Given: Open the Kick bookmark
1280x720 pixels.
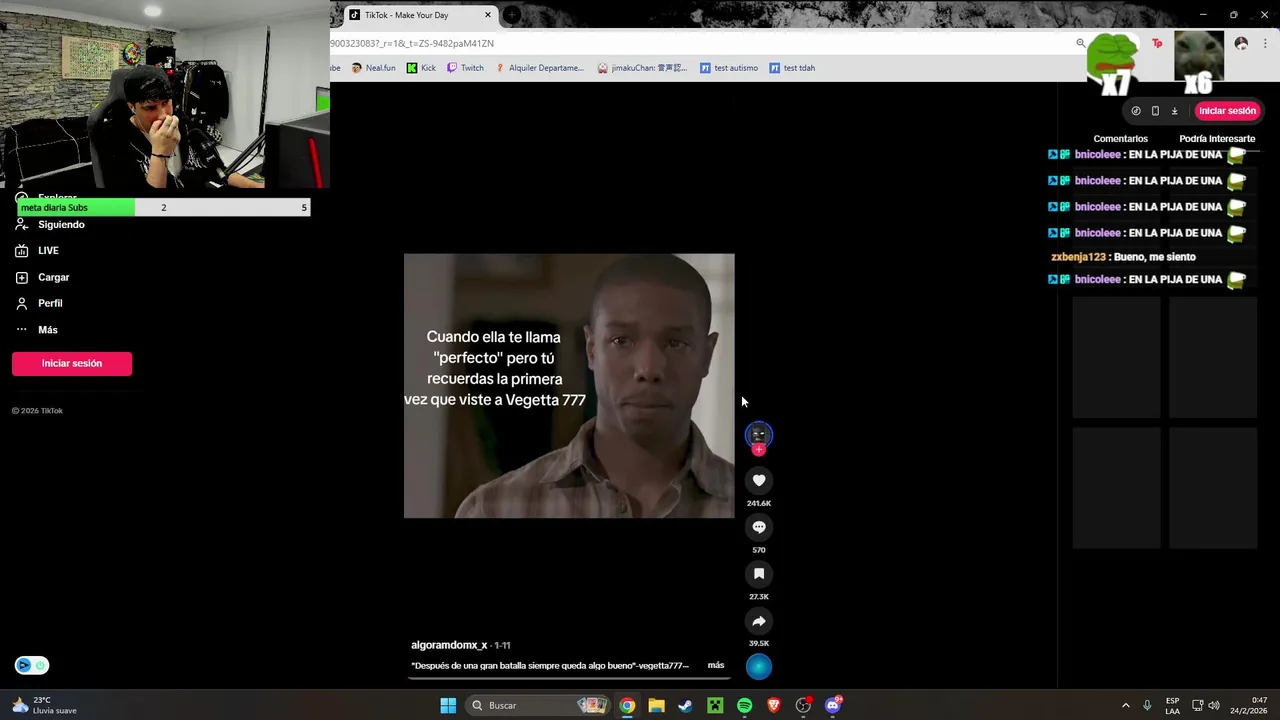Looking at the screenshot, I should 421,68.
